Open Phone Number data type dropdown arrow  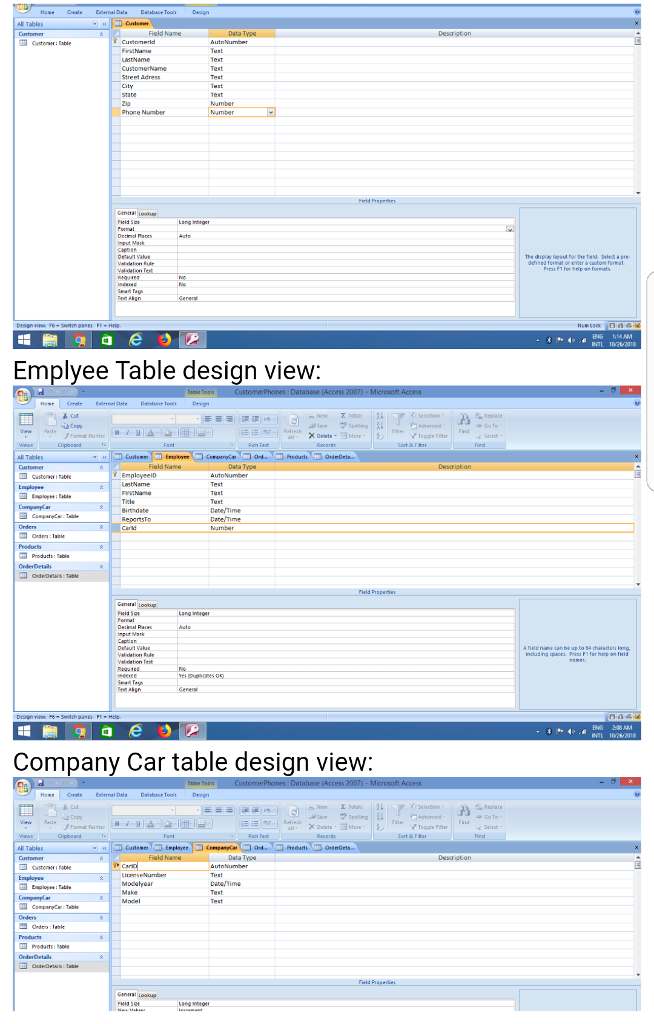[270, 112]
